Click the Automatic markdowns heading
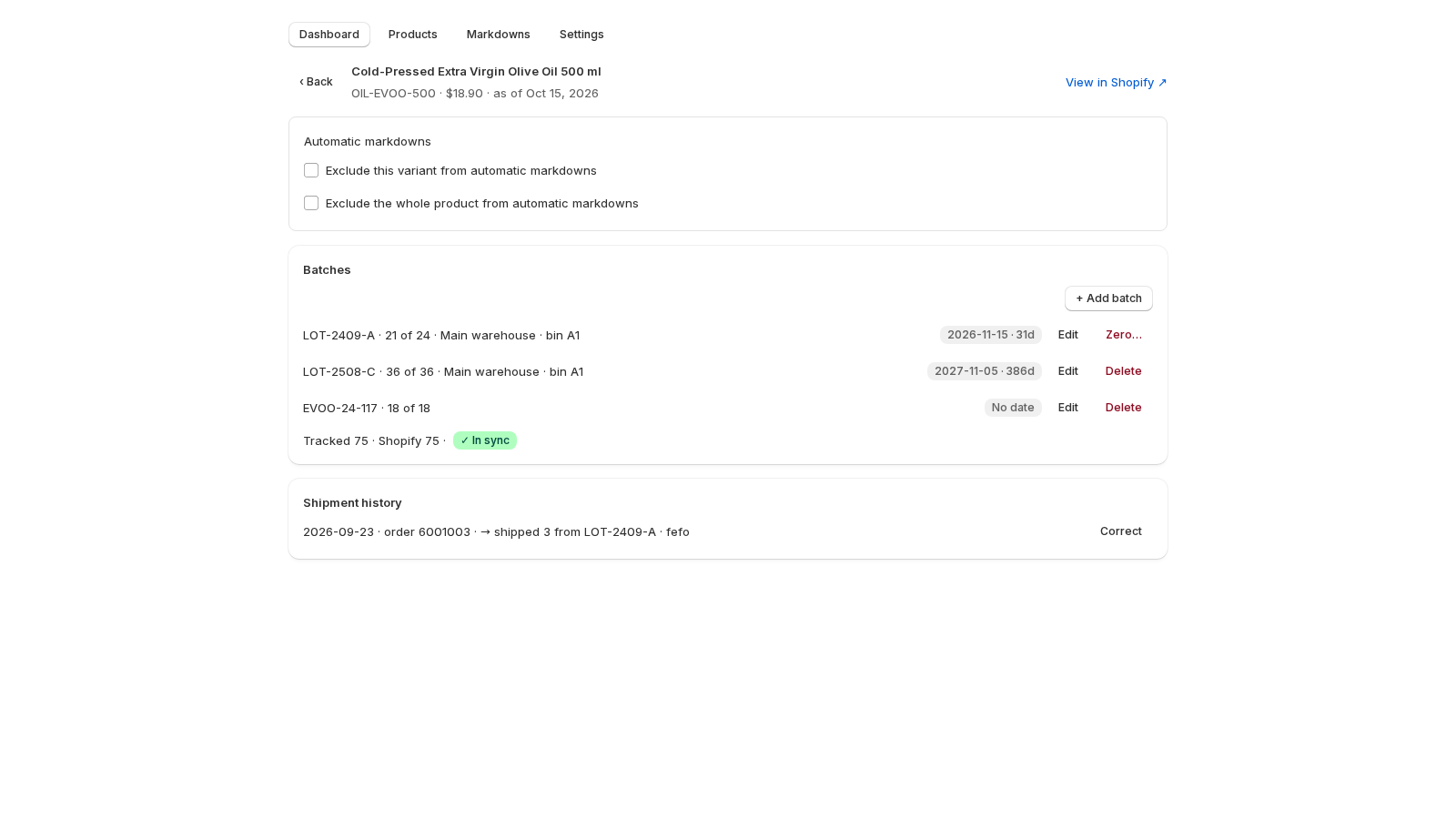 pyautogui.click(x=368, y=142)
